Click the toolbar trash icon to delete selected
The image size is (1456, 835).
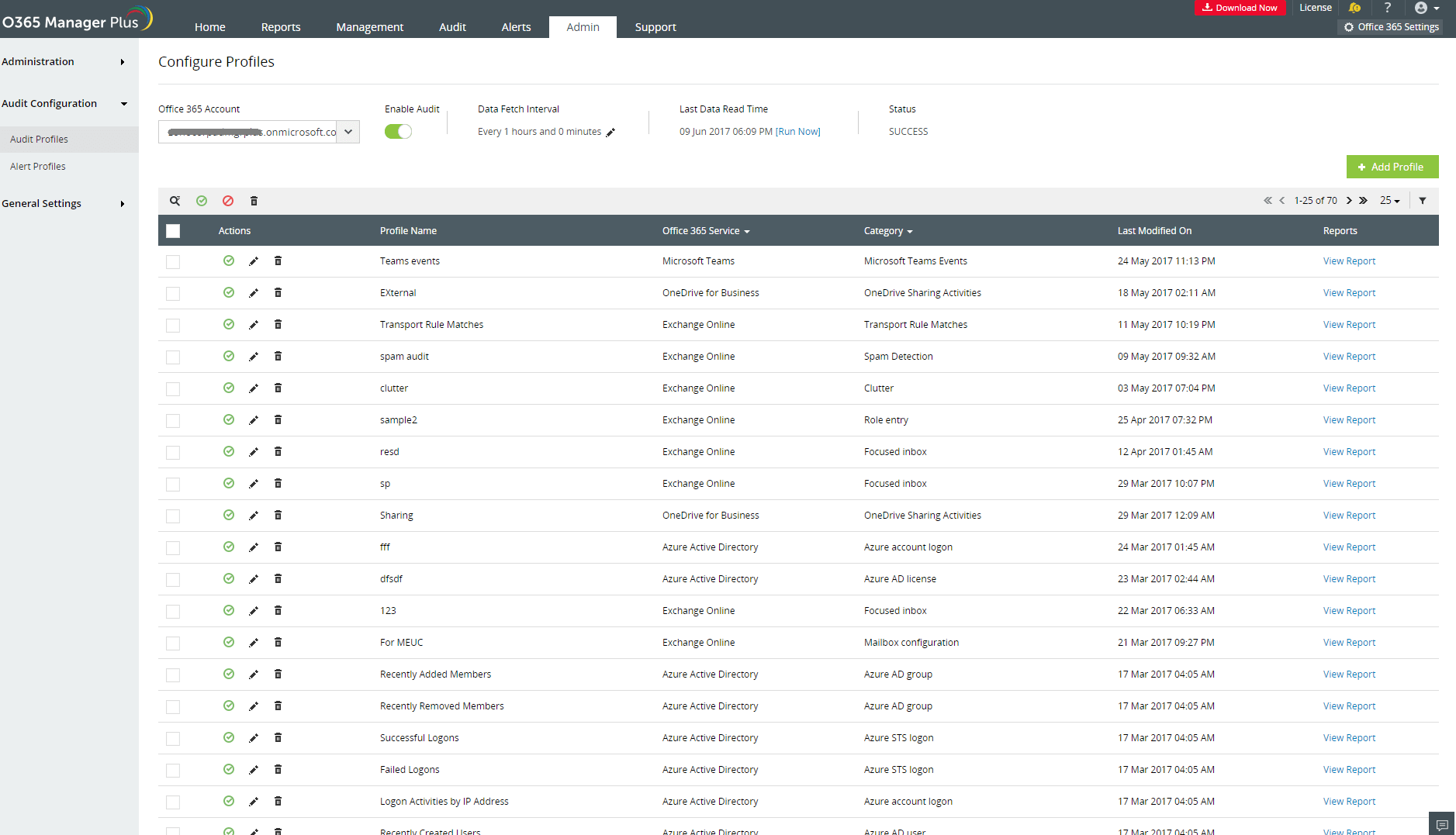click(254, 201)
